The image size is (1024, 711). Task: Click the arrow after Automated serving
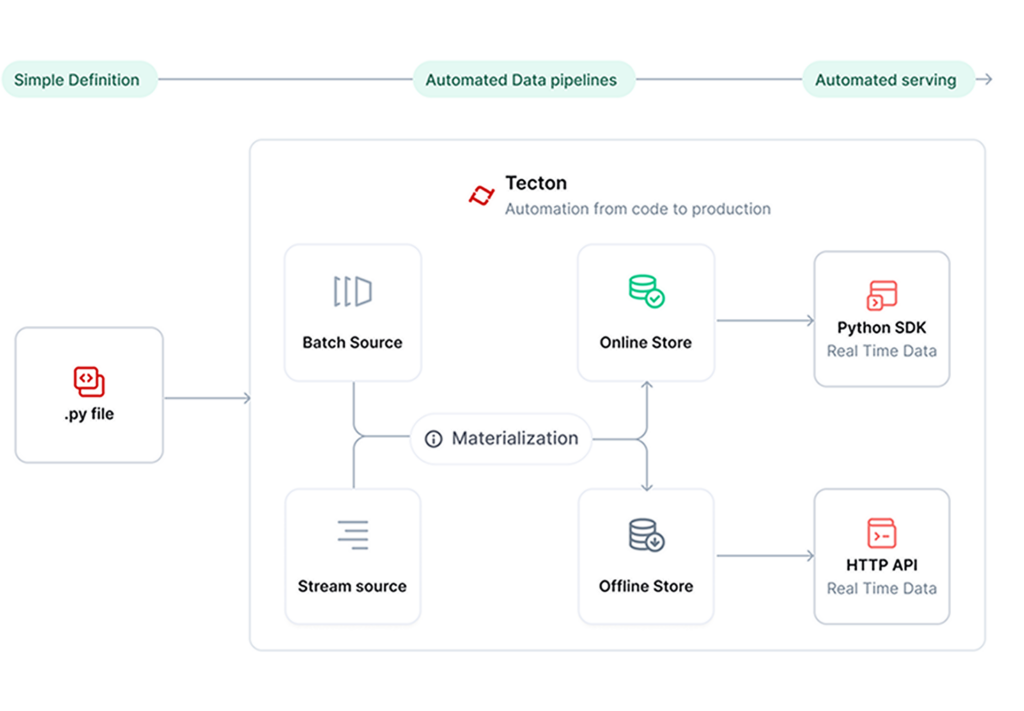point(985,80)
